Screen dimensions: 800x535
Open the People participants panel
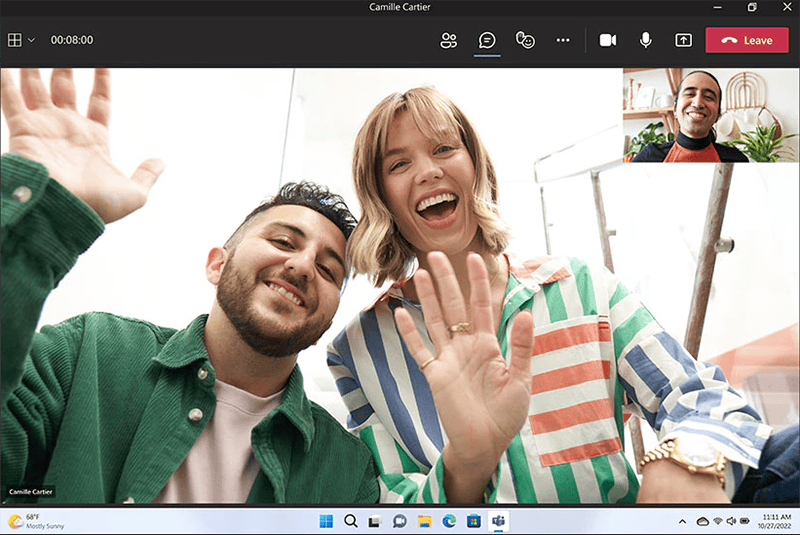pos(448,40)
